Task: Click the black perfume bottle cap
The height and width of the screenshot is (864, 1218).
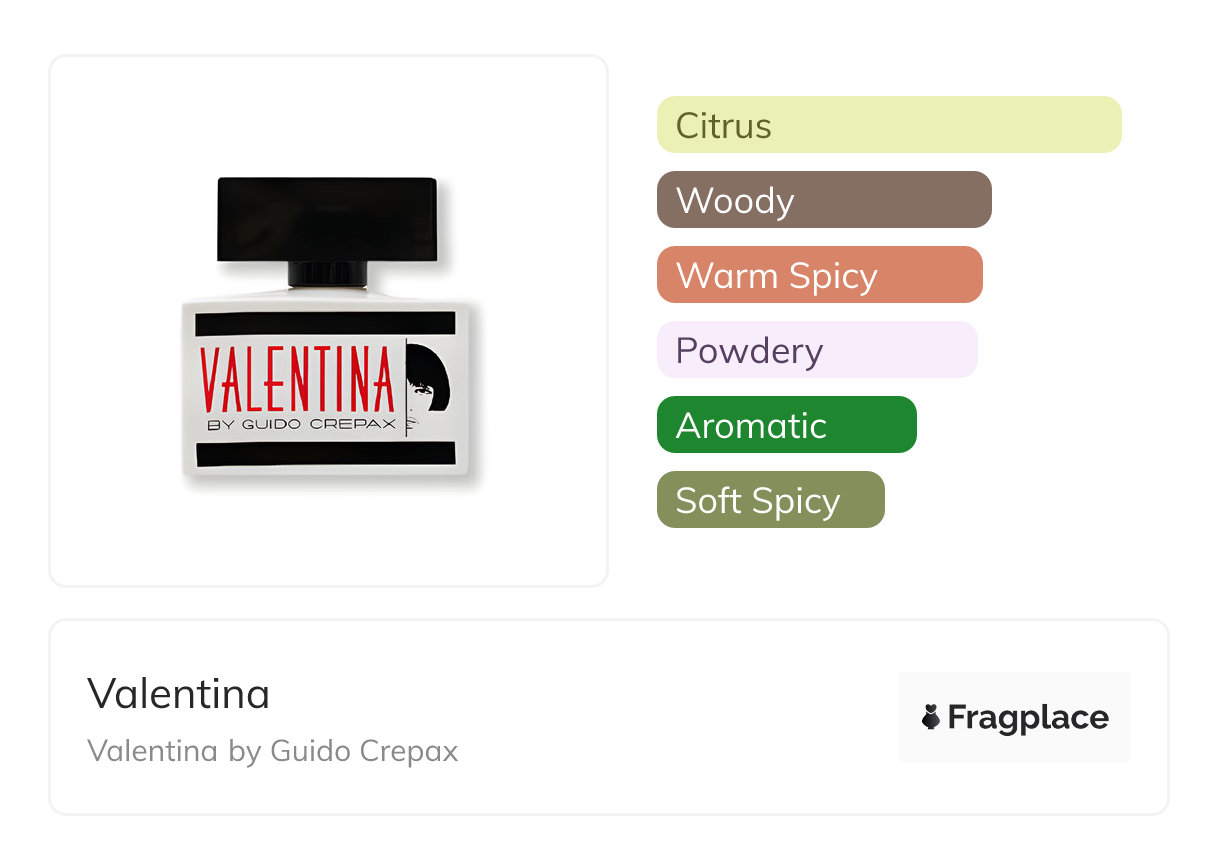Action: tap(328, 218)
